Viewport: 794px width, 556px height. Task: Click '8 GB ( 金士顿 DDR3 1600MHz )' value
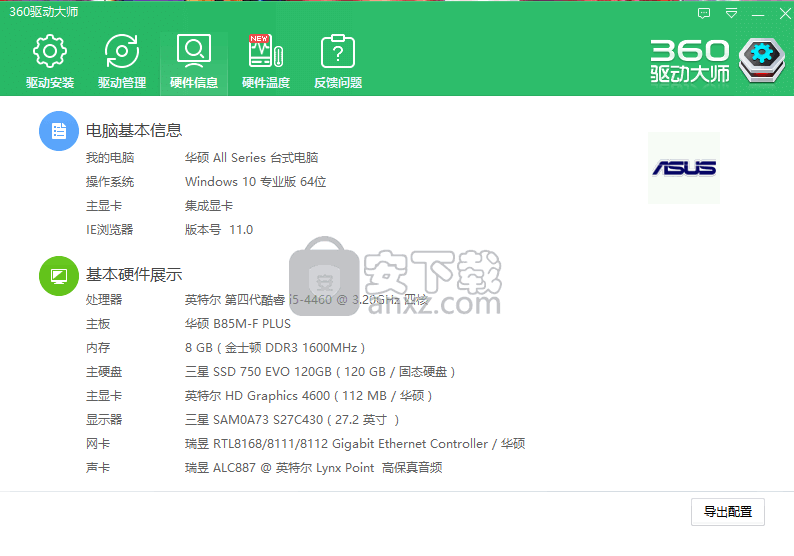click(275, 348)
